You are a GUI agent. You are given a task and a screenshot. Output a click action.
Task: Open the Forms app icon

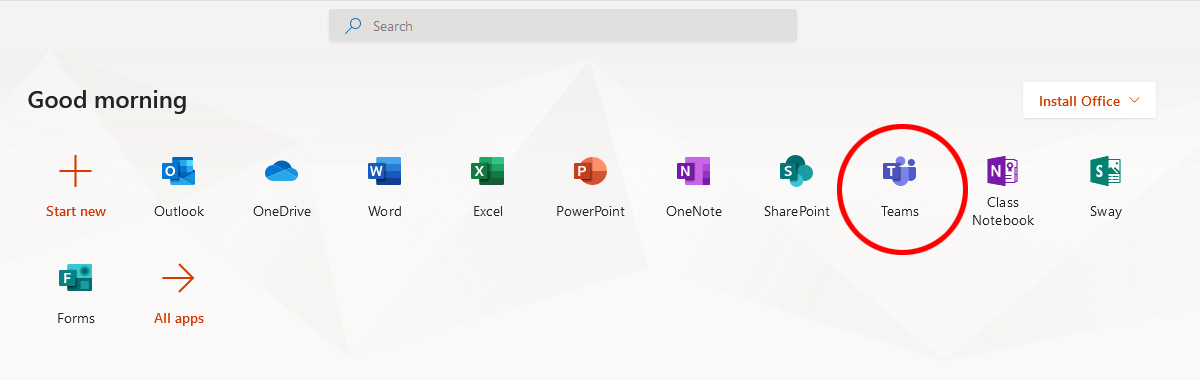coord(76,278)
